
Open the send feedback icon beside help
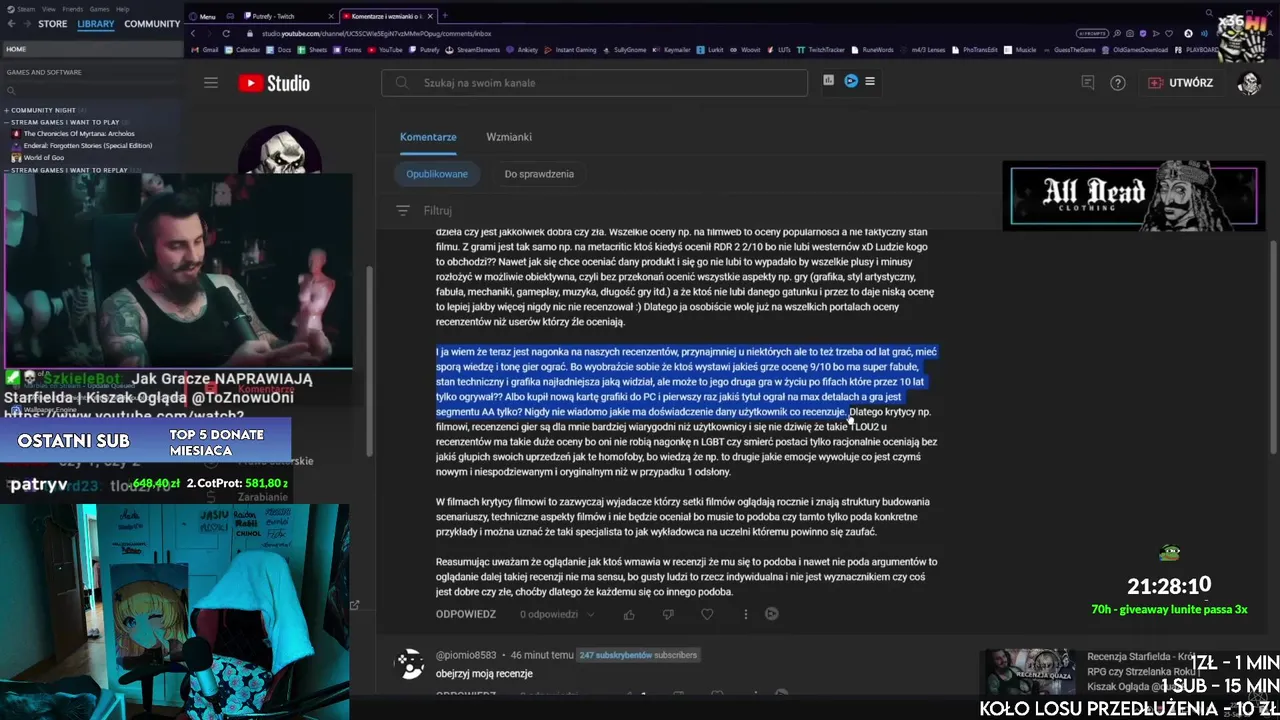tap(1088, 83)
